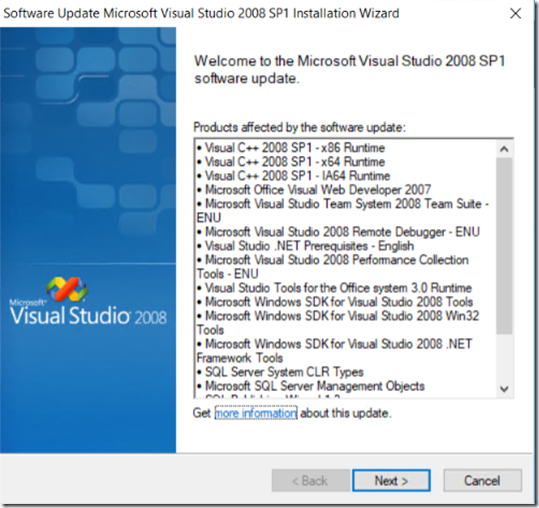Select Visual Studio 2008 Remote Debugger entry

[338, 232]
